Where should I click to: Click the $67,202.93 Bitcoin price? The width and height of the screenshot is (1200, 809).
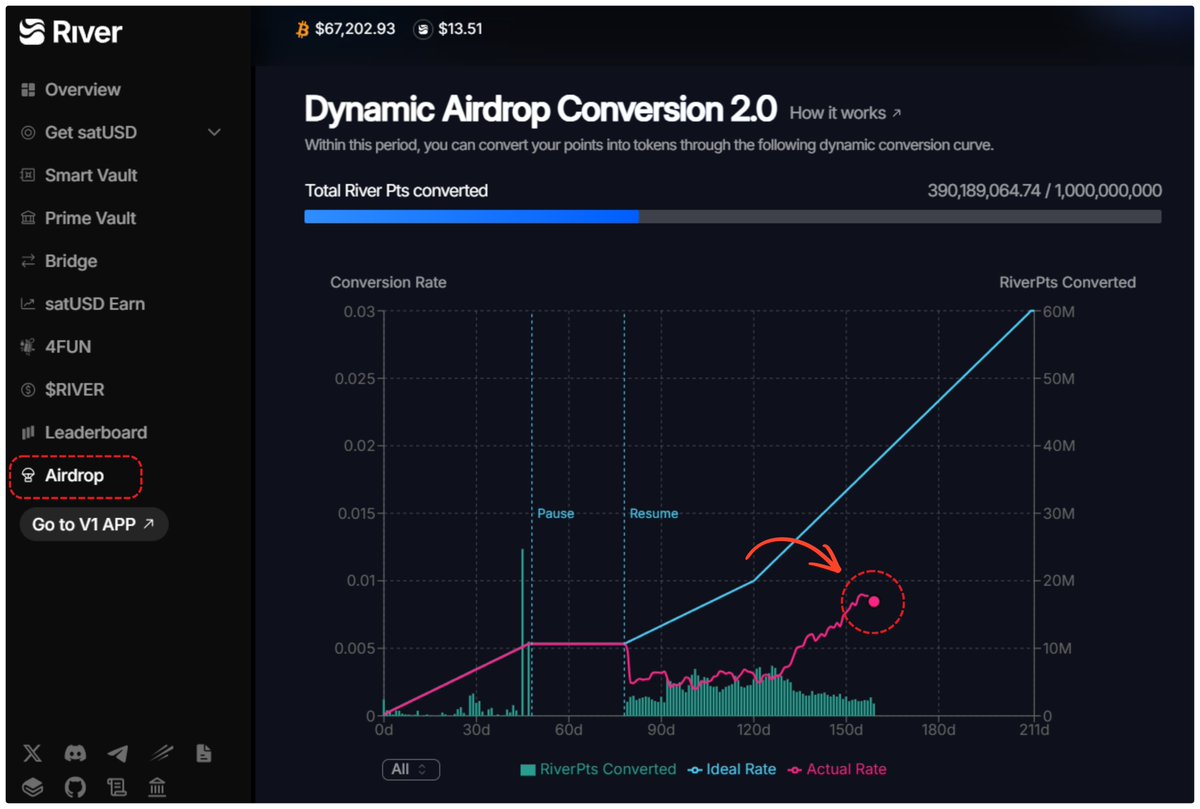[x=355, y=29]
